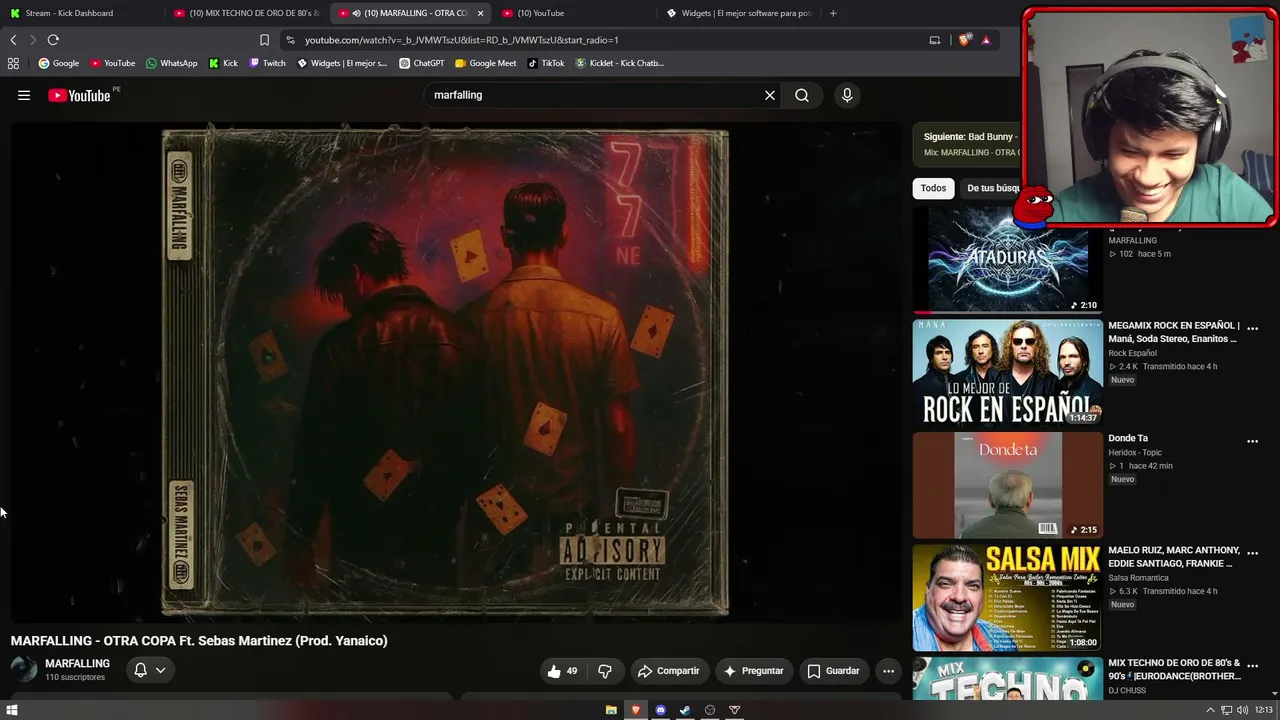Click the browser address bar URL
The image size is (1280, 720).
462,40
